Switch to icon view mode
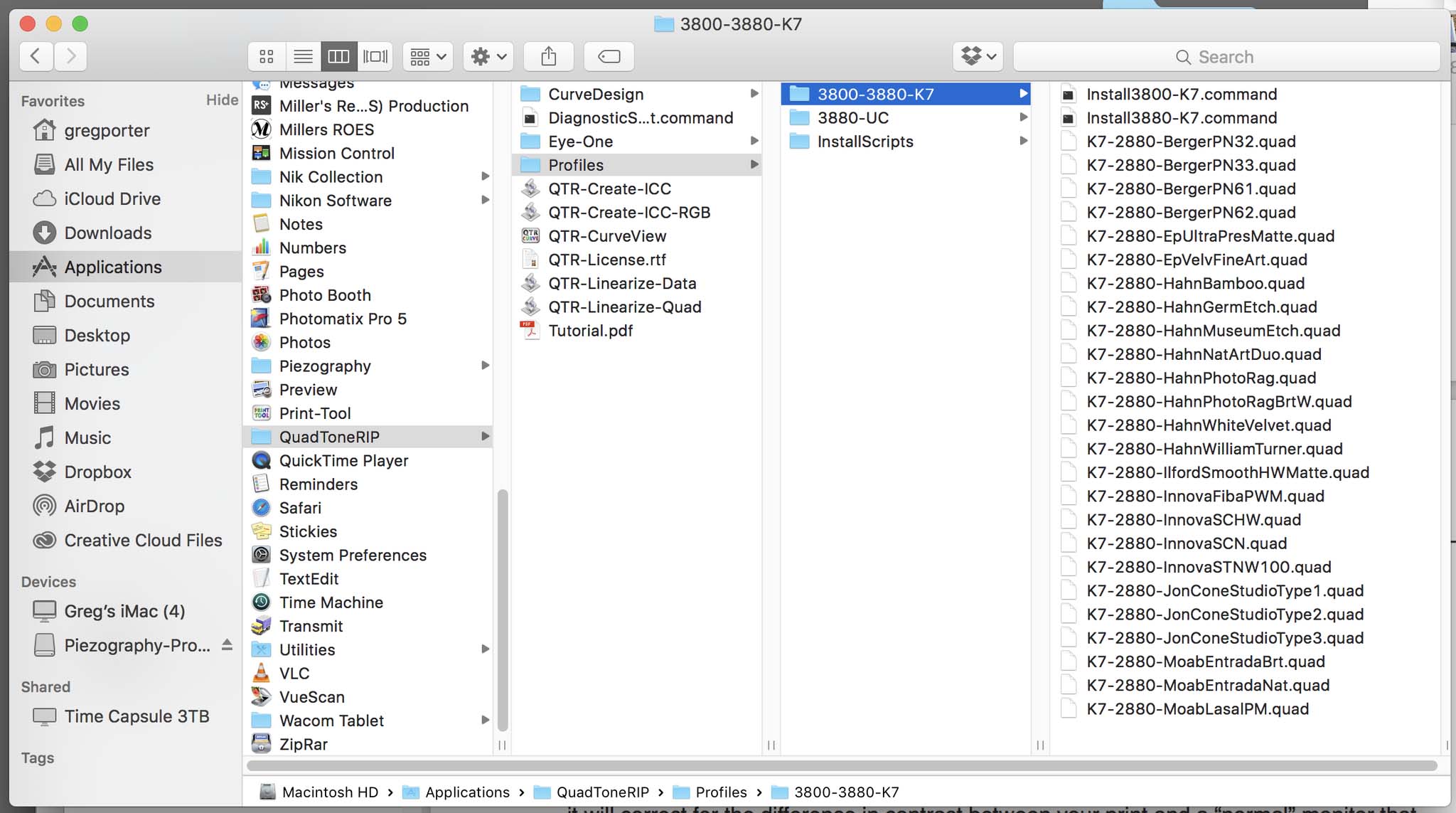The image size is (1456, 813). click(x=267, y=56)
